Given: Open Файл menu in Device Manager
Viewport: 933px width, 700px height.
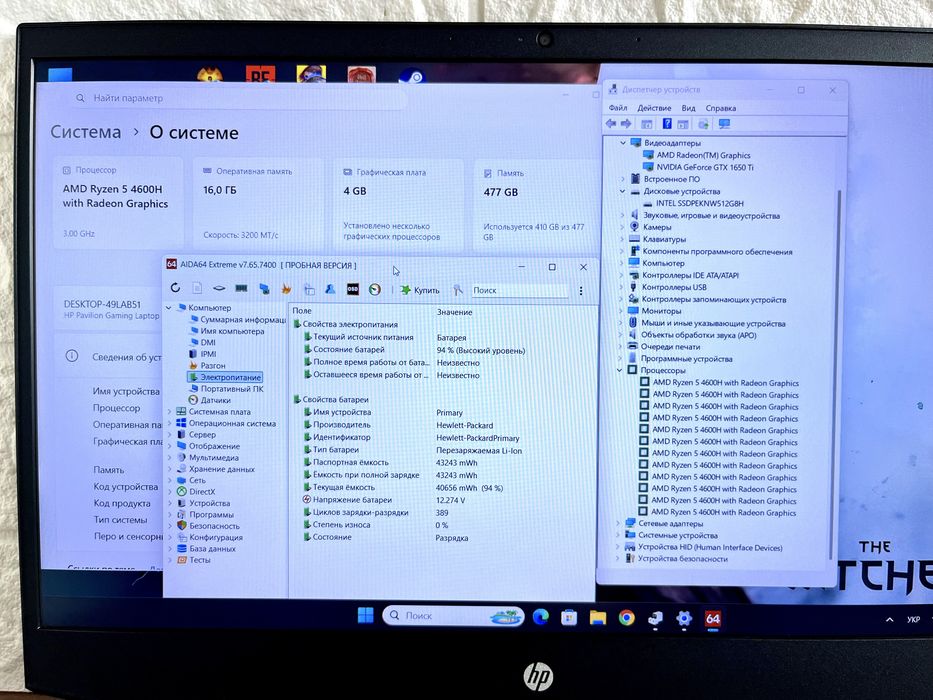Looking at the screenshot, I should (618, 108).
